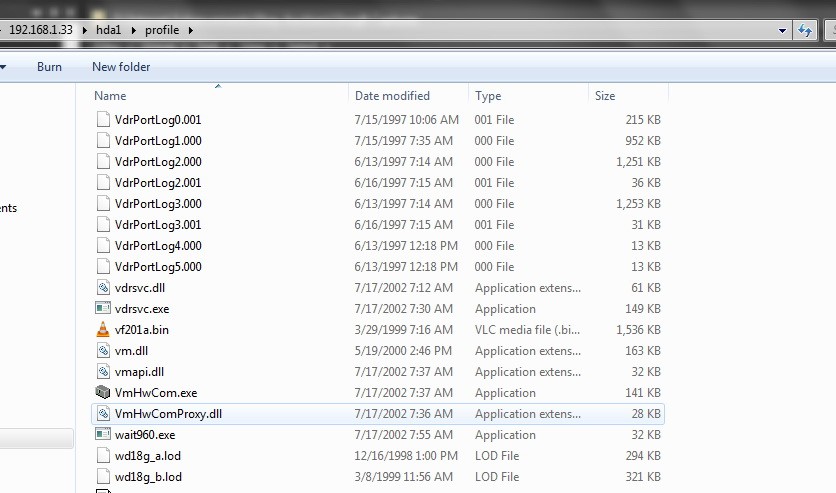Screen dimensions: 836x493
Task: Click the VLC cone icon for vf201a.bin
Action: click(103, 330)
